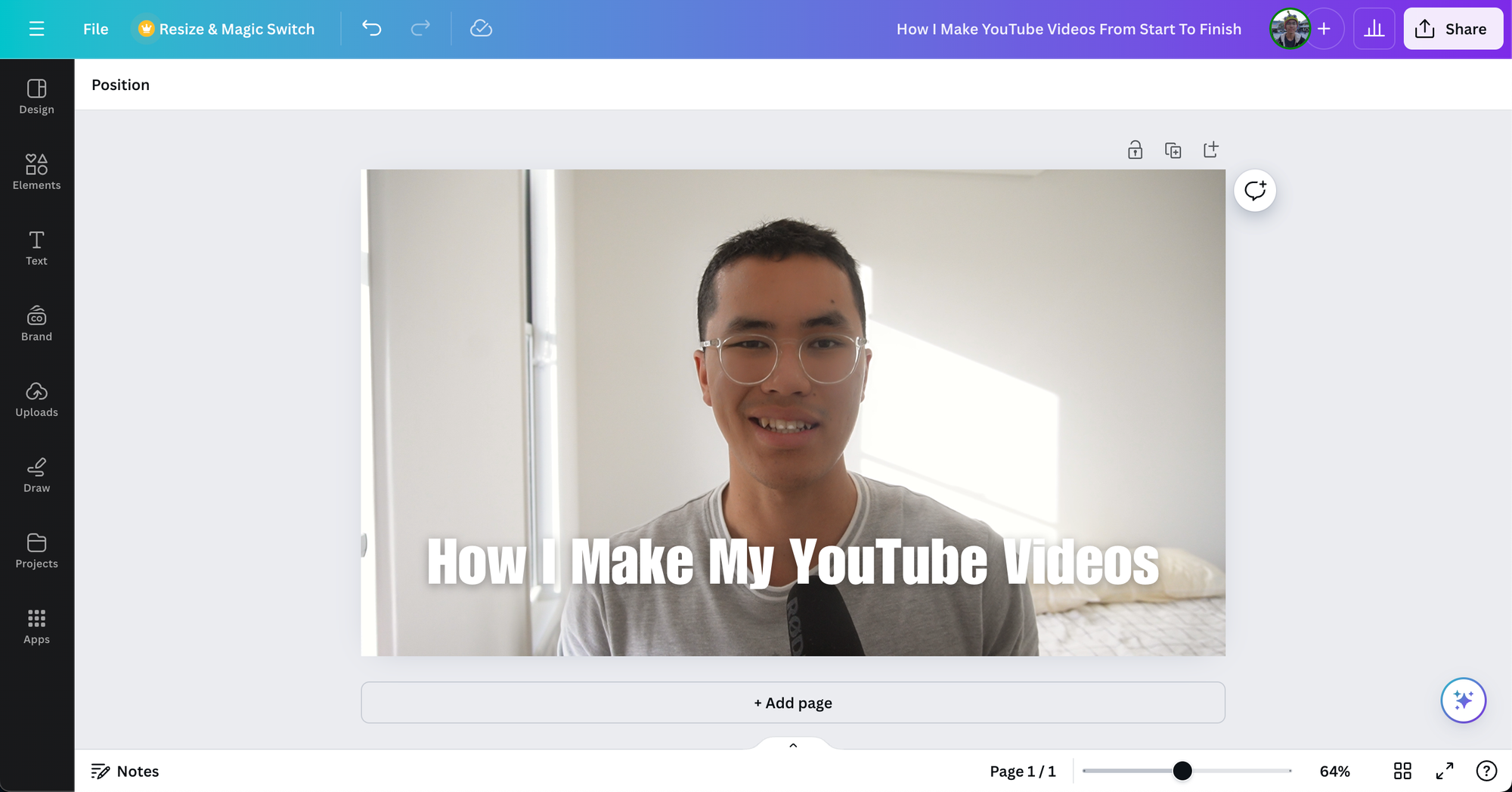The width and height of the screenshot is (1512, 792).
Task: Open the Position panel
Action: 121,85
